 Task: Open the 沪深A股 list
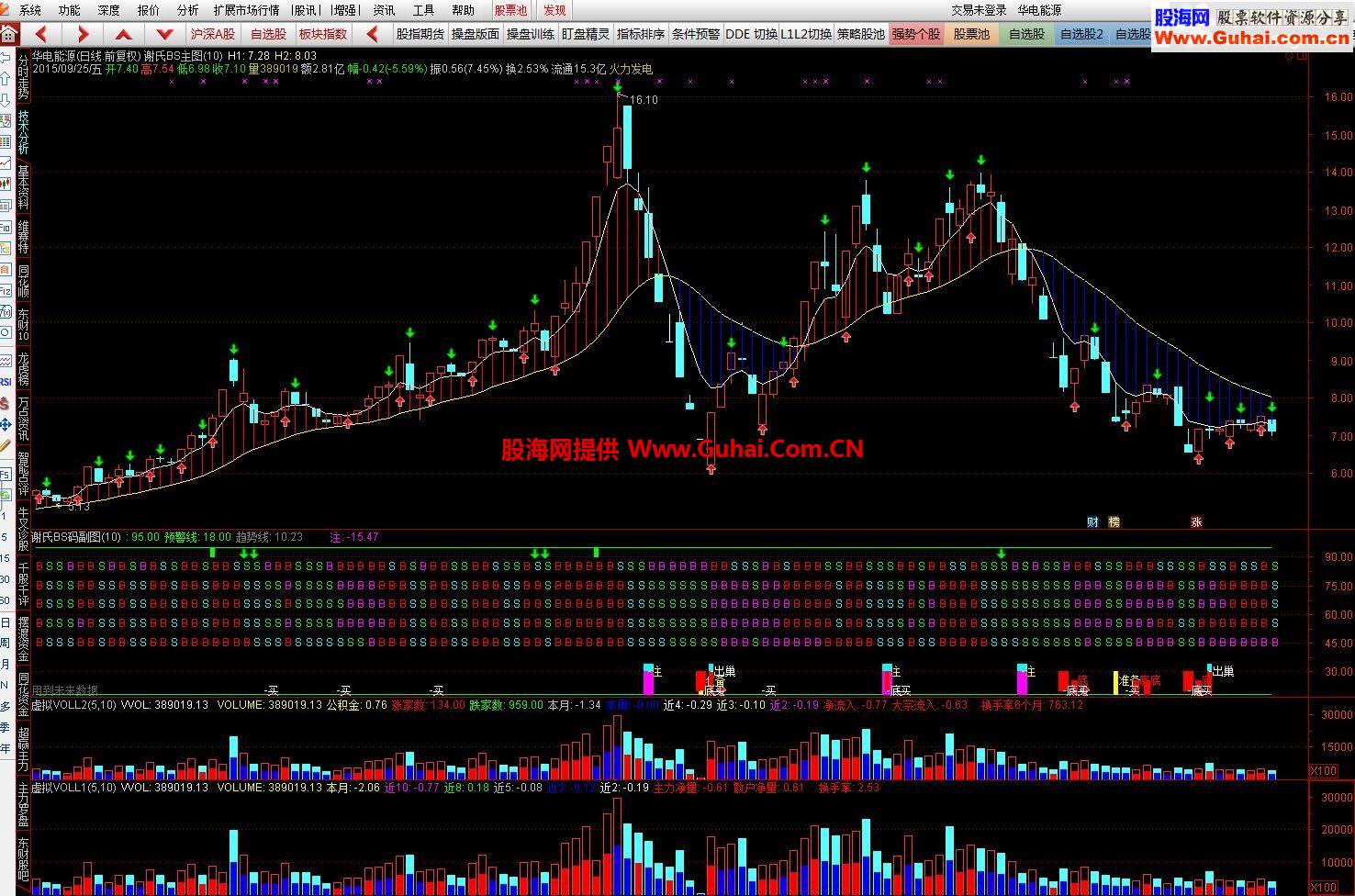click(x=212, y=34)
